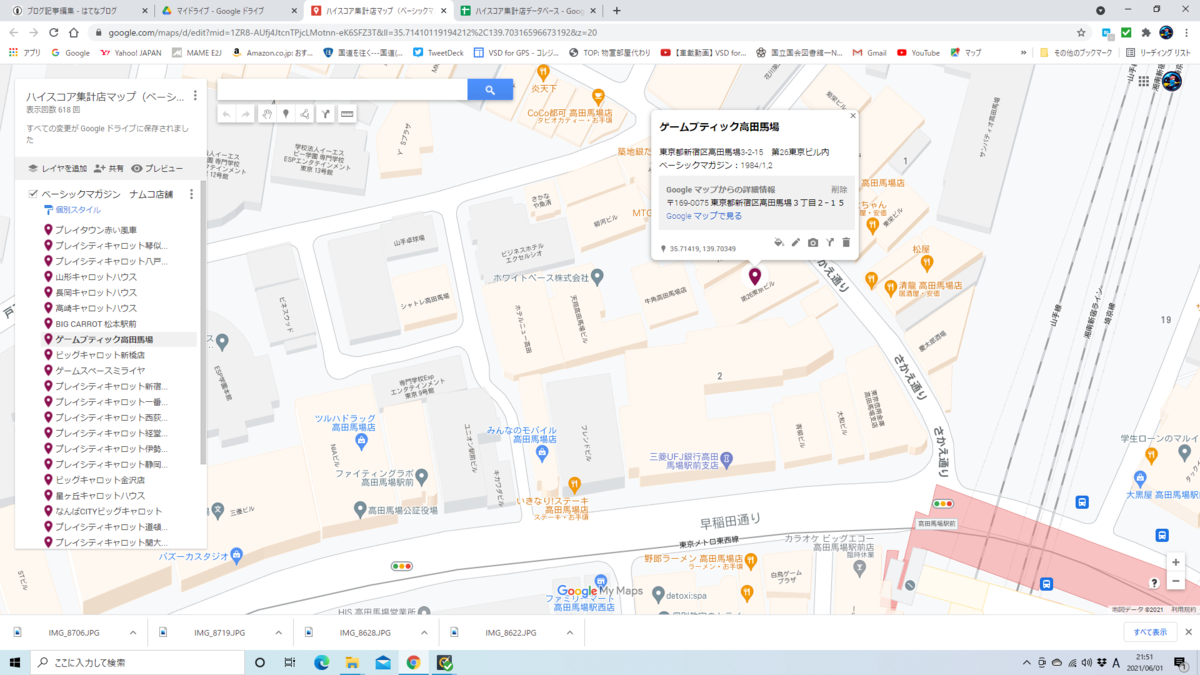1200x675 pixels.
Task: Select the draw line tool
Action: click(305, 114)
